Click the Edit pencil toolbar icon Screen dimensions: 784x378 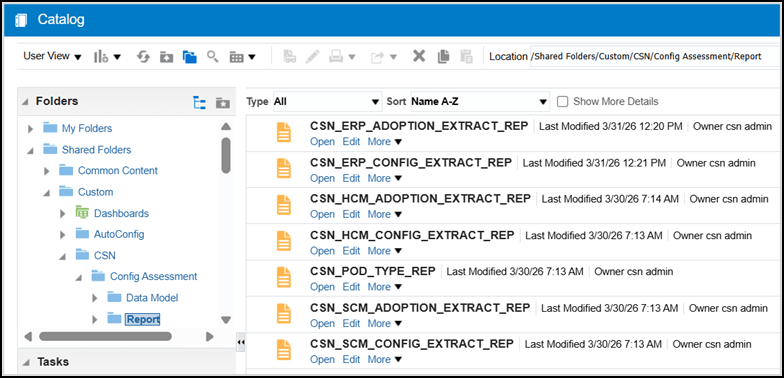point(312,56)
